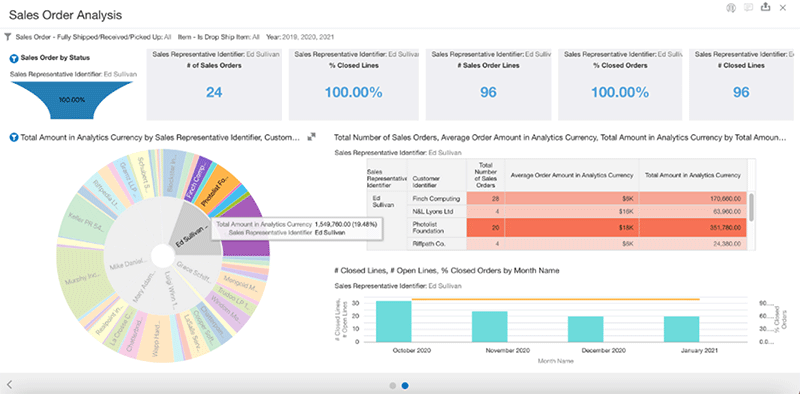The width and height of the screenshot is (800, 394).
Task: Select the October 2020 bar in chart
Action: click(394, 322)
